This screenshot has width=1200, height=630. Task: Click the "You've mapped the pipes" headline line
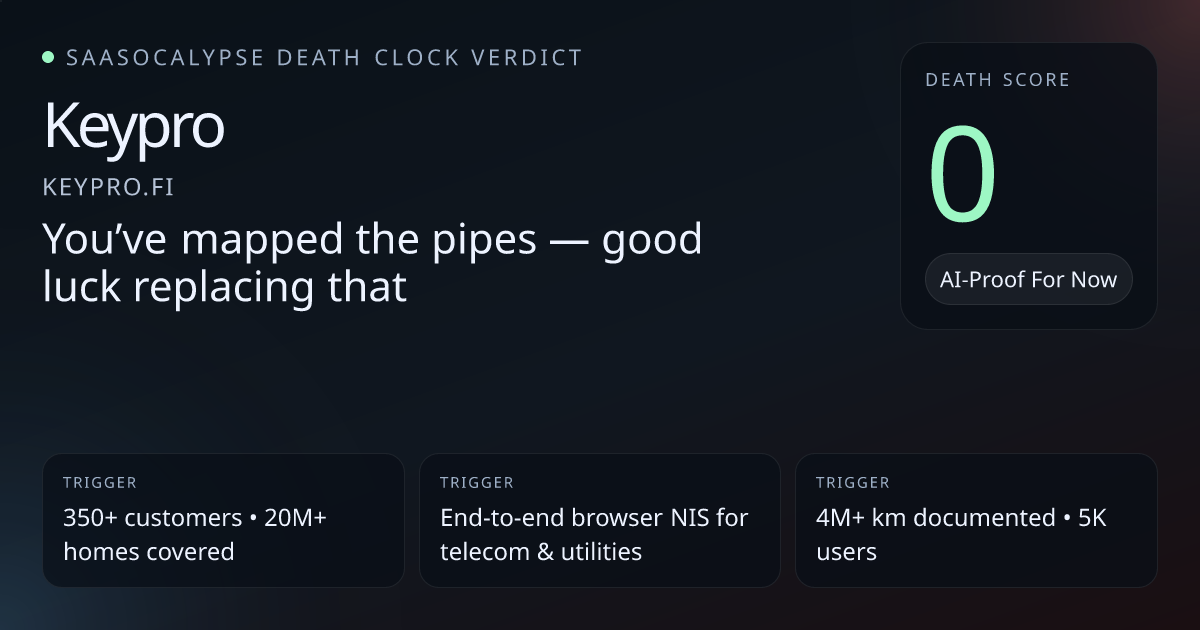[372, 240]
